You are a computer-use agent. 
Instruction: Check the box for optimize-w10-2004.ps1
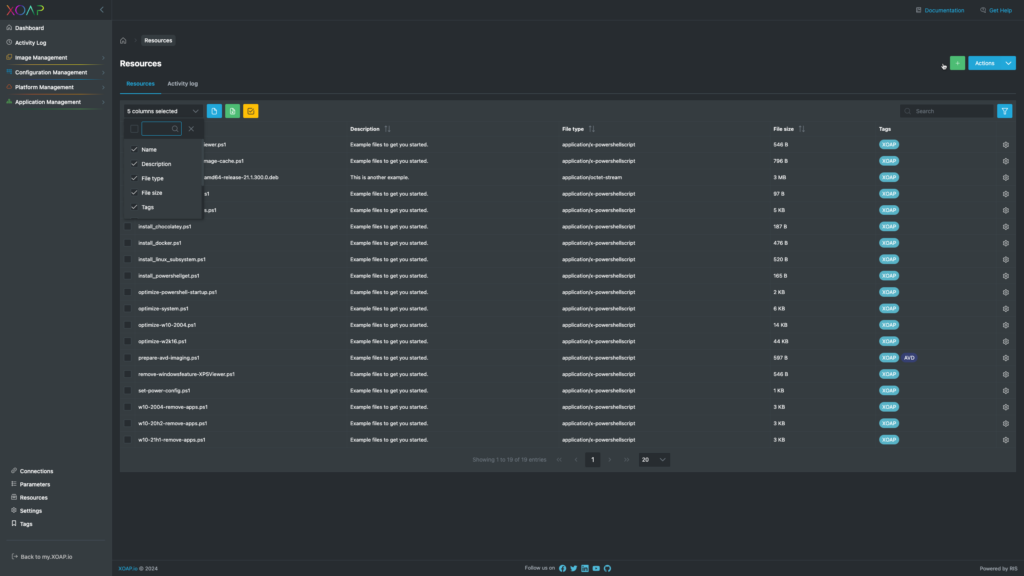(x=128, y=325)
